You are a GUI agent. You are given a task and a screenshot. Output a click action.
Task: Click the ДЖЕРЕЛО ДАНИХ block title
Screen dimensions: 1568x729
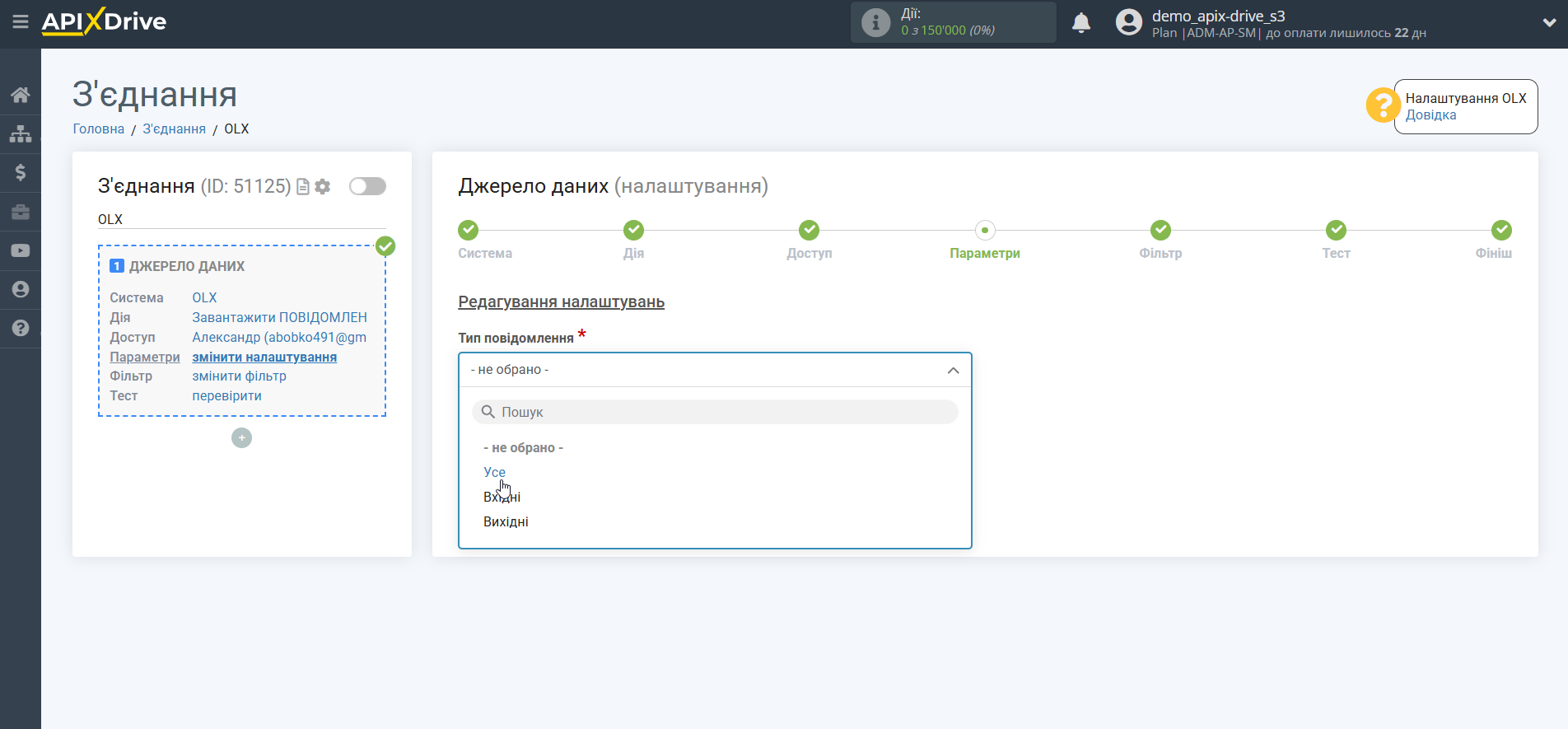[x=187, y=266]
